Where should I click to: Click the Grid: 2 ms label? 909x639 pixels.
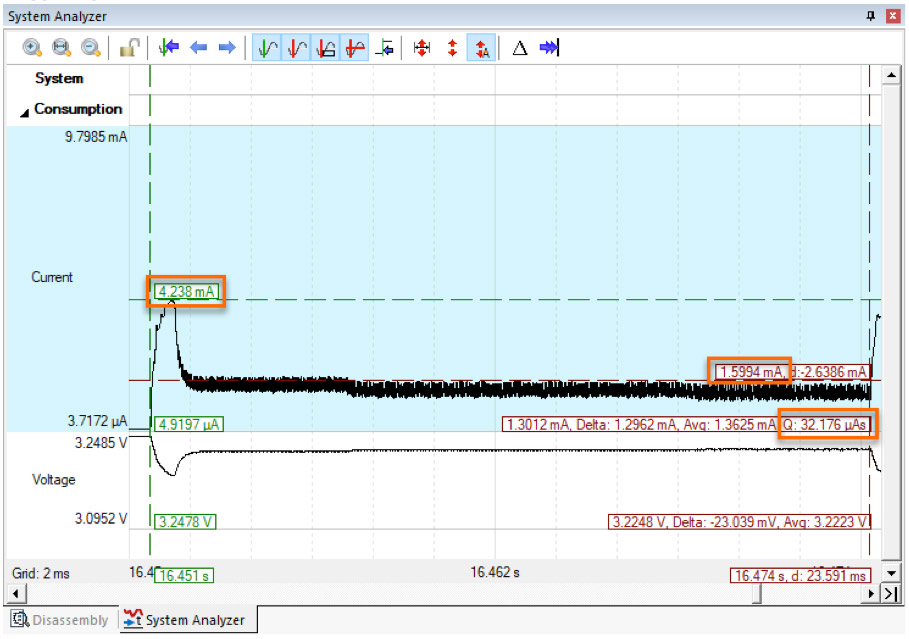pos(41,573)
